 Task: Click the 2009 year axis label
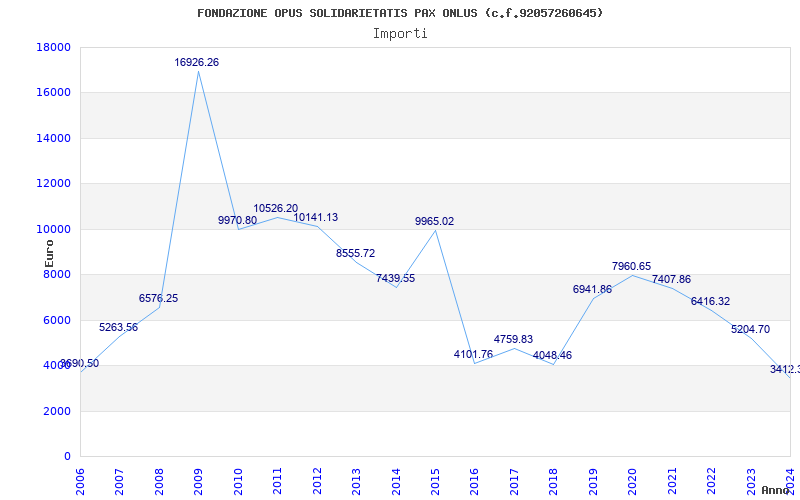[x=198, y=481]
